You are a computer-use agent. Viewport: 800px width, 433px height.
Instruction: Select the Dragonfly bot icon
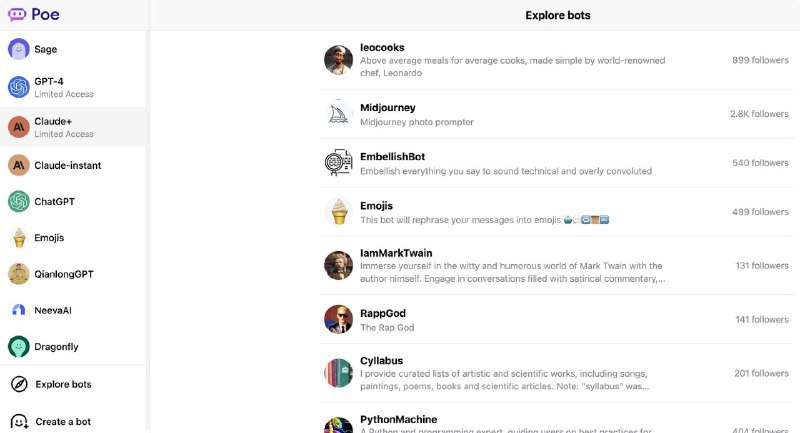click(19, 347)
